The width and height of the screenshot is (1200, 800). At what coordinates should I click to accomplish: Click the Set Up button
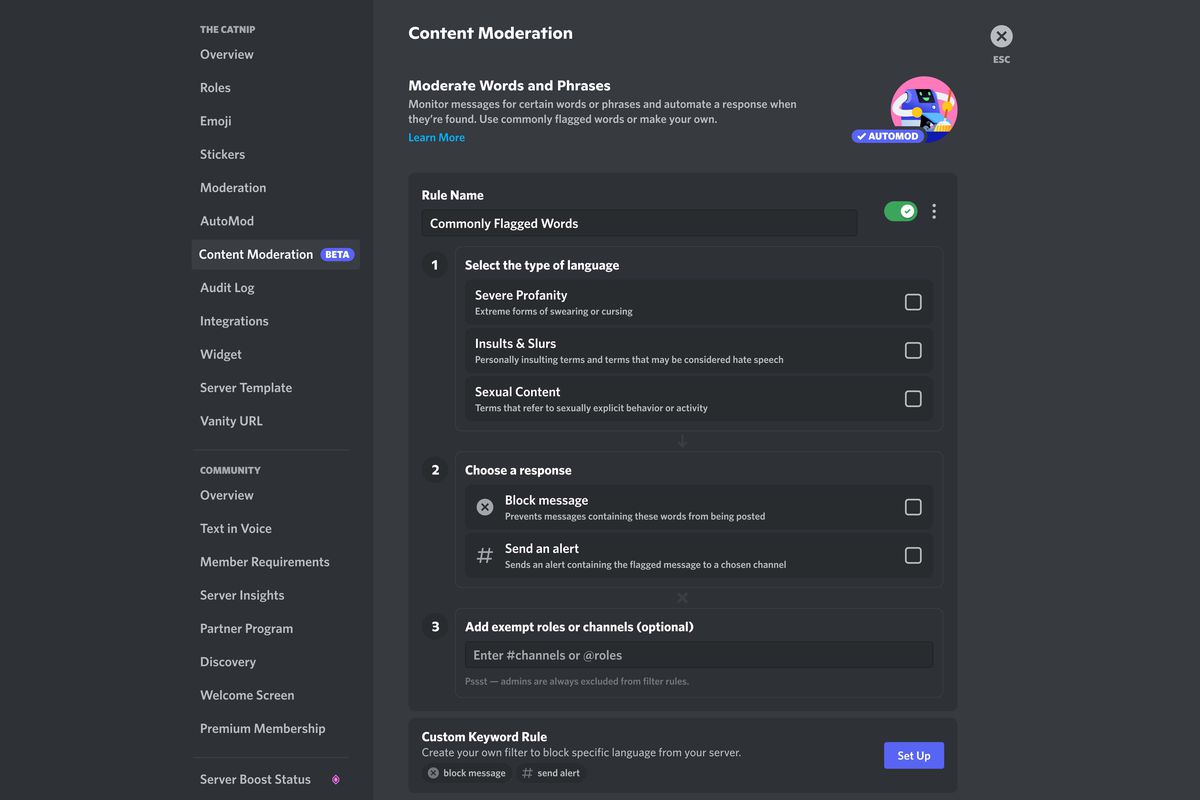913,756
